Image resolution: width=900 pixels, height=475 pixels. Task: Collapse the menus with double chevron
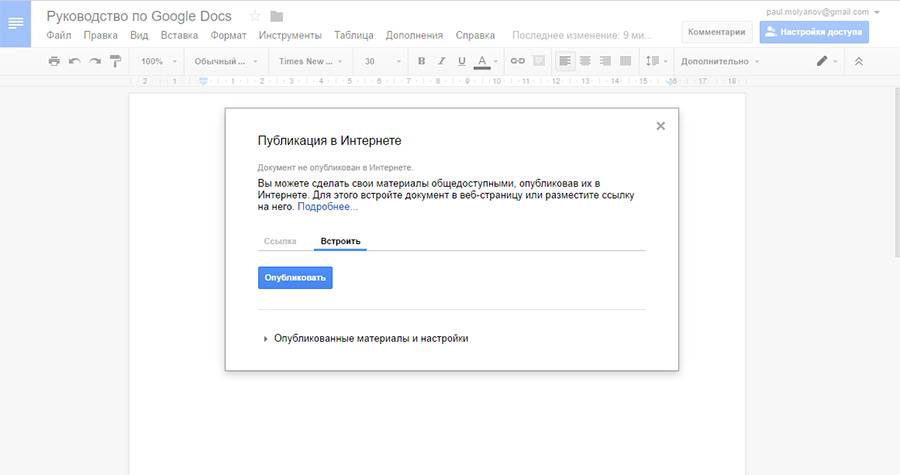click(859, 61)
